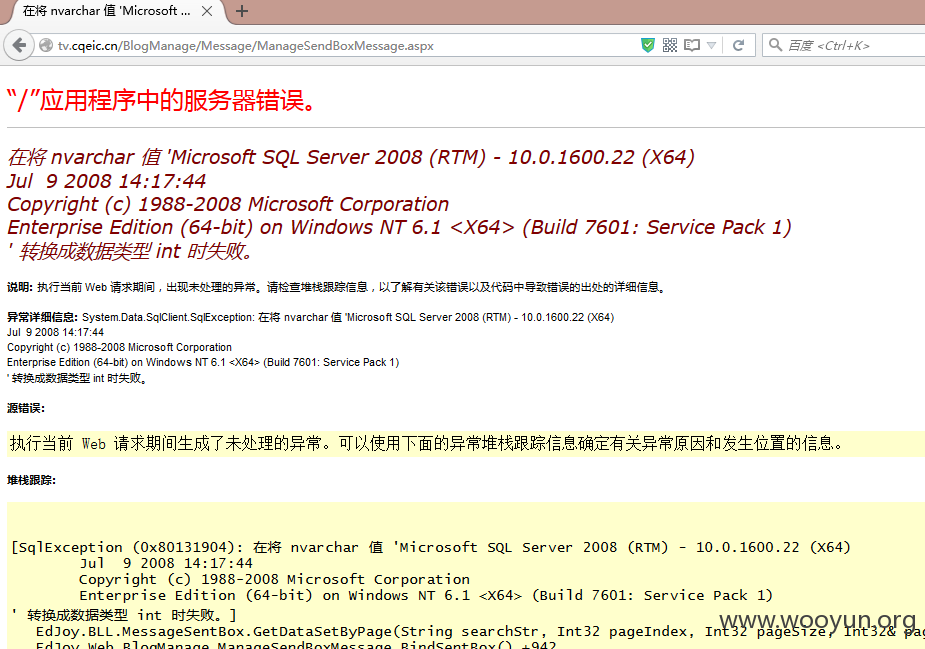Click the URL address bar text
This screenshot has width=925, height=649.
coord(245,46)
